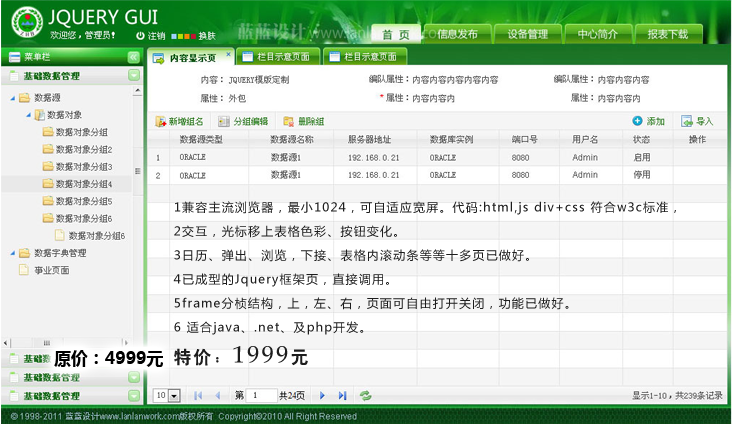Select 数据对象 folder in the tree
Image resolution: width=734 pixels, height=426 pixels.
[64, 115]
